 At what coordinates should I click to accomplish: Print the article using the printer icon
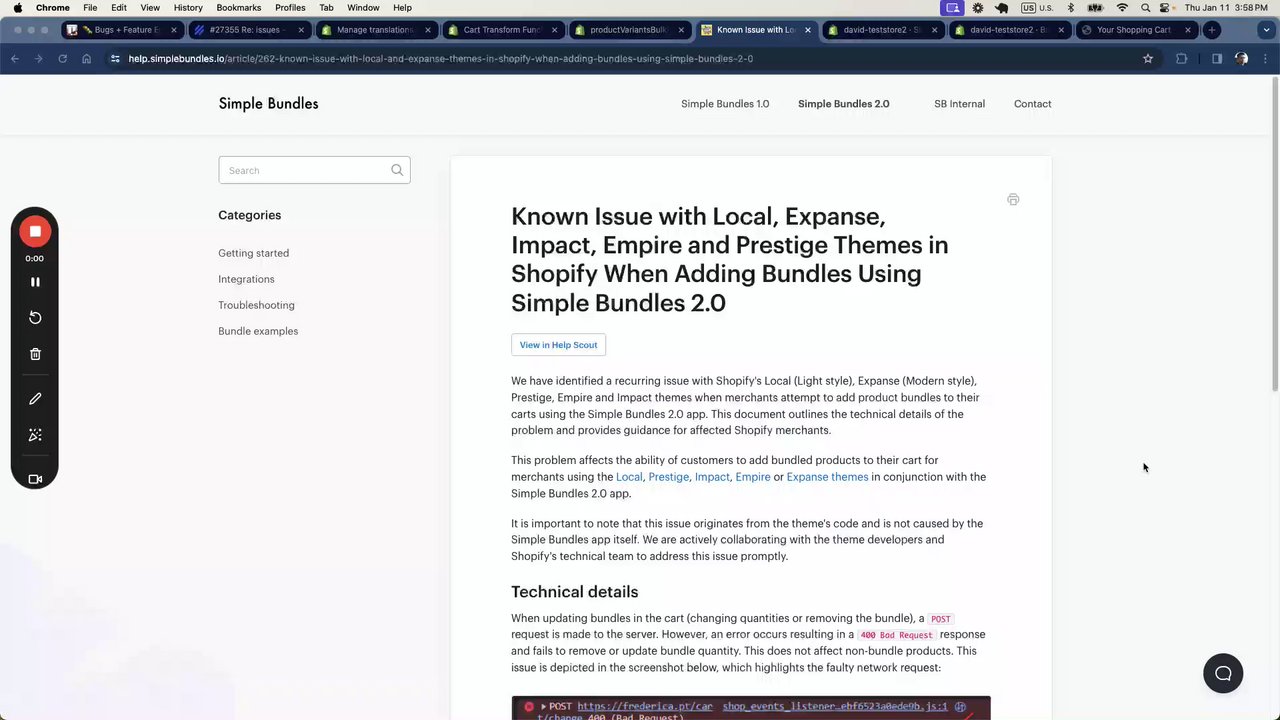pos(1013,200)
